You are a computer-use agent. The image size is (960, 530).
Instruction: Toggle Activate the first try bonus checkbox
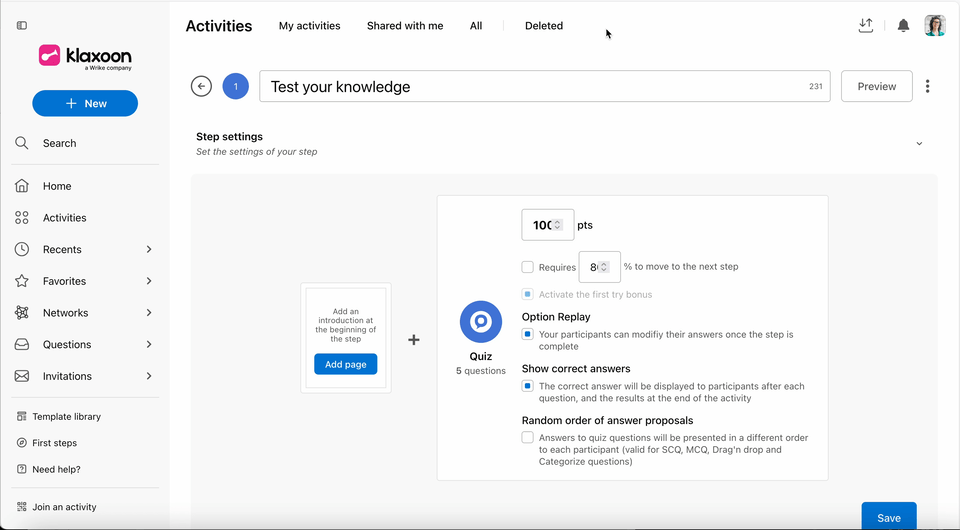click(x=527, y=294)
